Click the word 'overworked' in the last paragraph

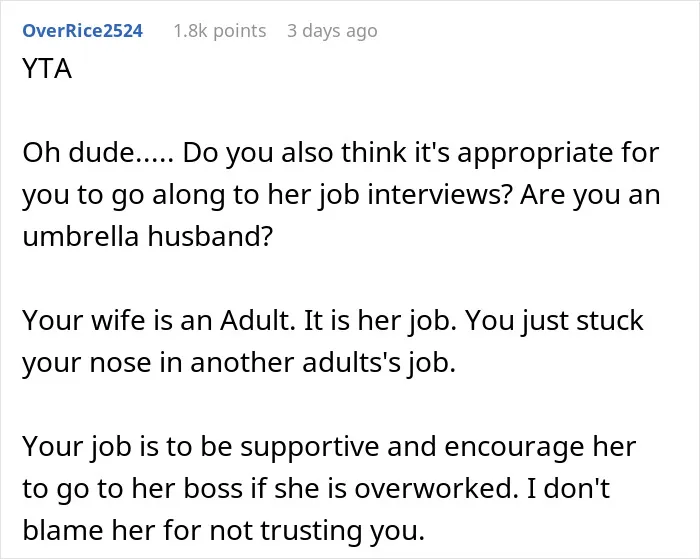(433, 488)
